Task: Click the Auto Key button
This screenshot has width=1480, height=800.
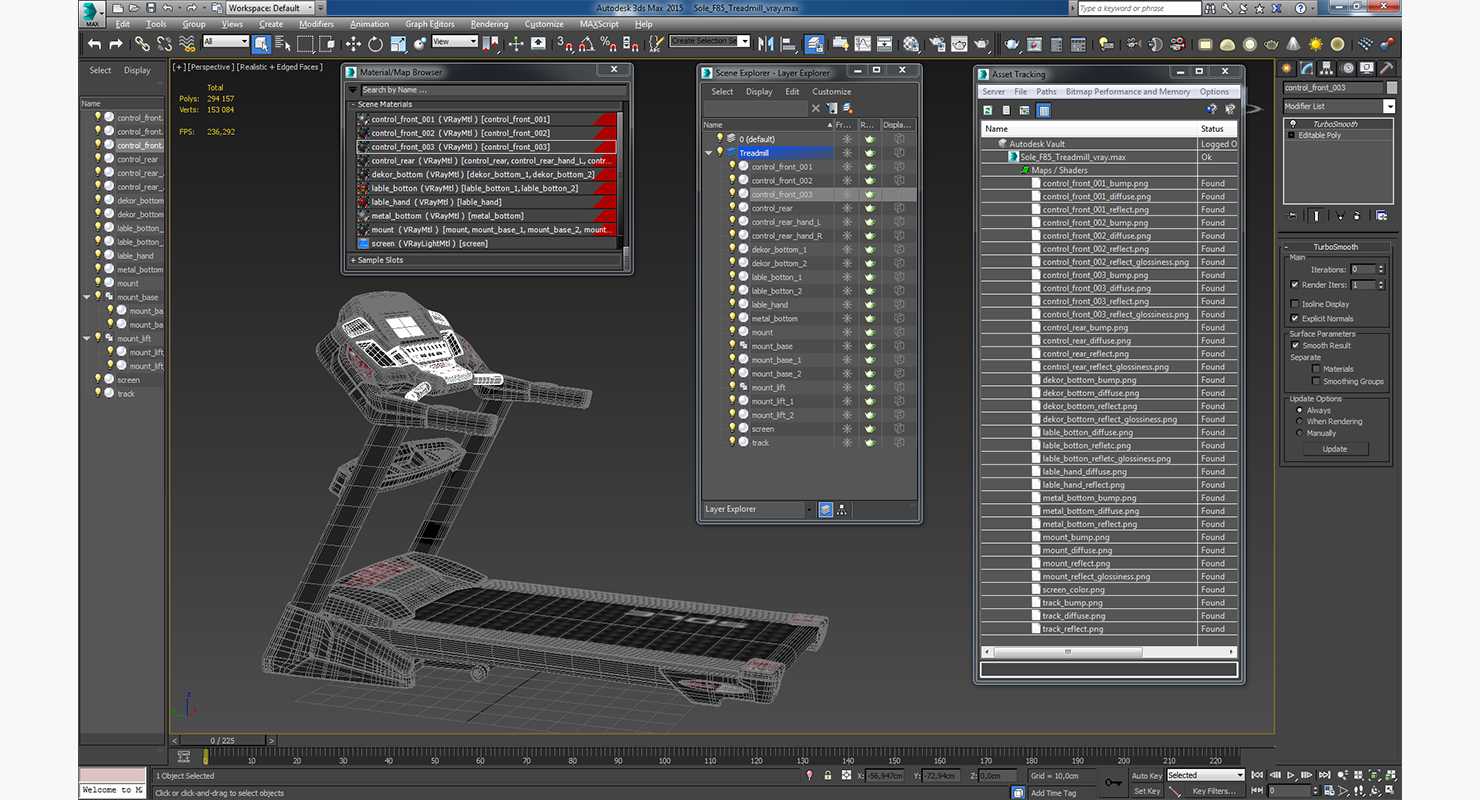Action: coord(1147,775)
